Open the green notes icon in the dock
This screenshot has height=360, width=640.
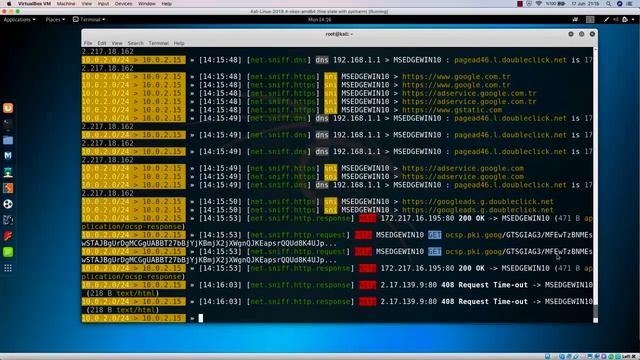(8, 252)
